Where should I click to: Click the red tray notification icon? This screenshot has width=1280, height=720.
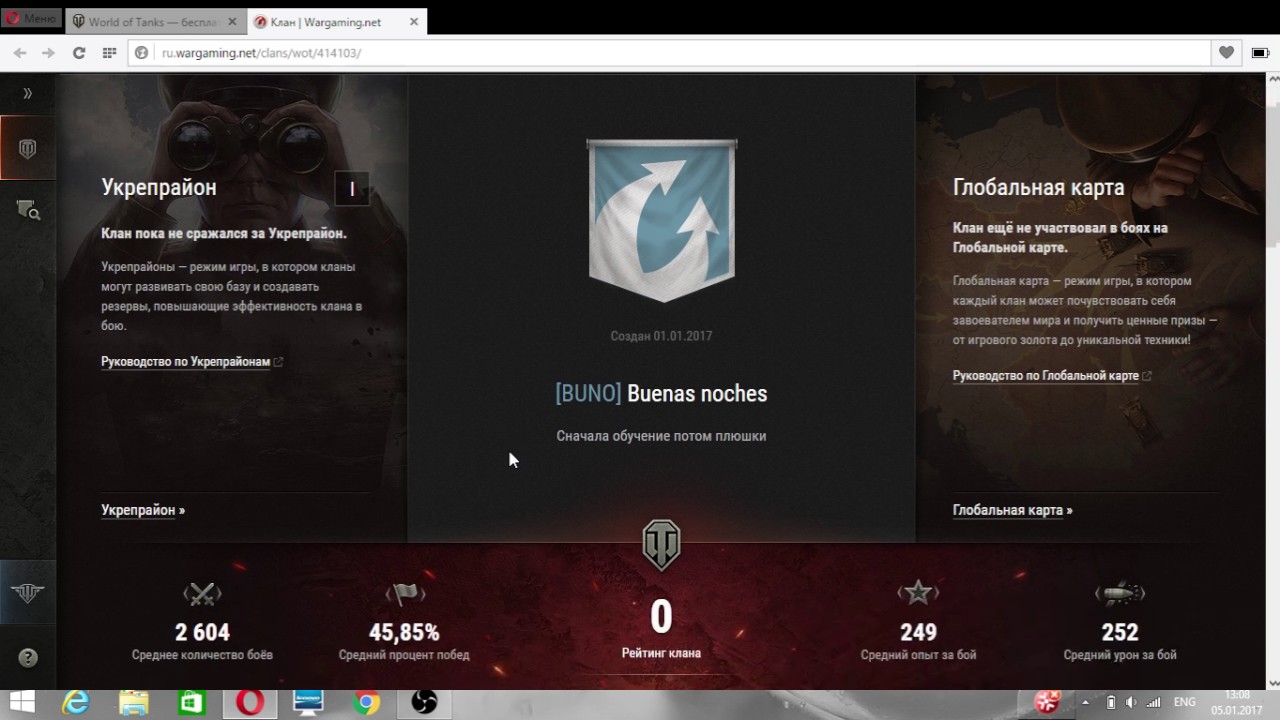(x=1047, y=703)
